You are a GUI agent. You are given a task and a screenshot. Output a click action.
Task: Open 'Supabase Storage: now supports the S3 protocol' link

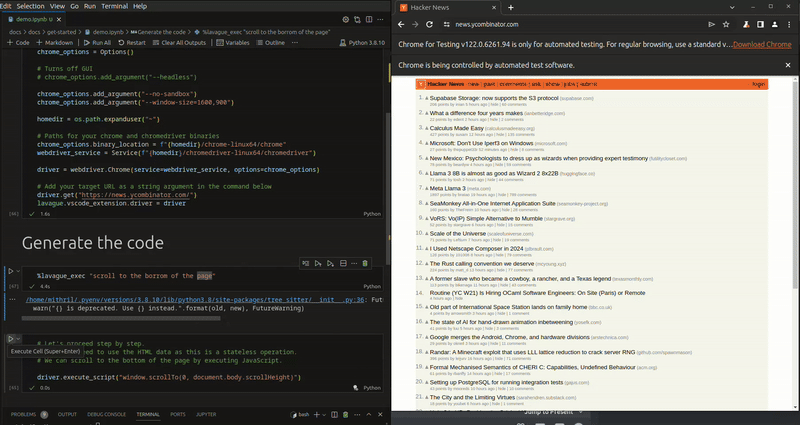(494, 98)
